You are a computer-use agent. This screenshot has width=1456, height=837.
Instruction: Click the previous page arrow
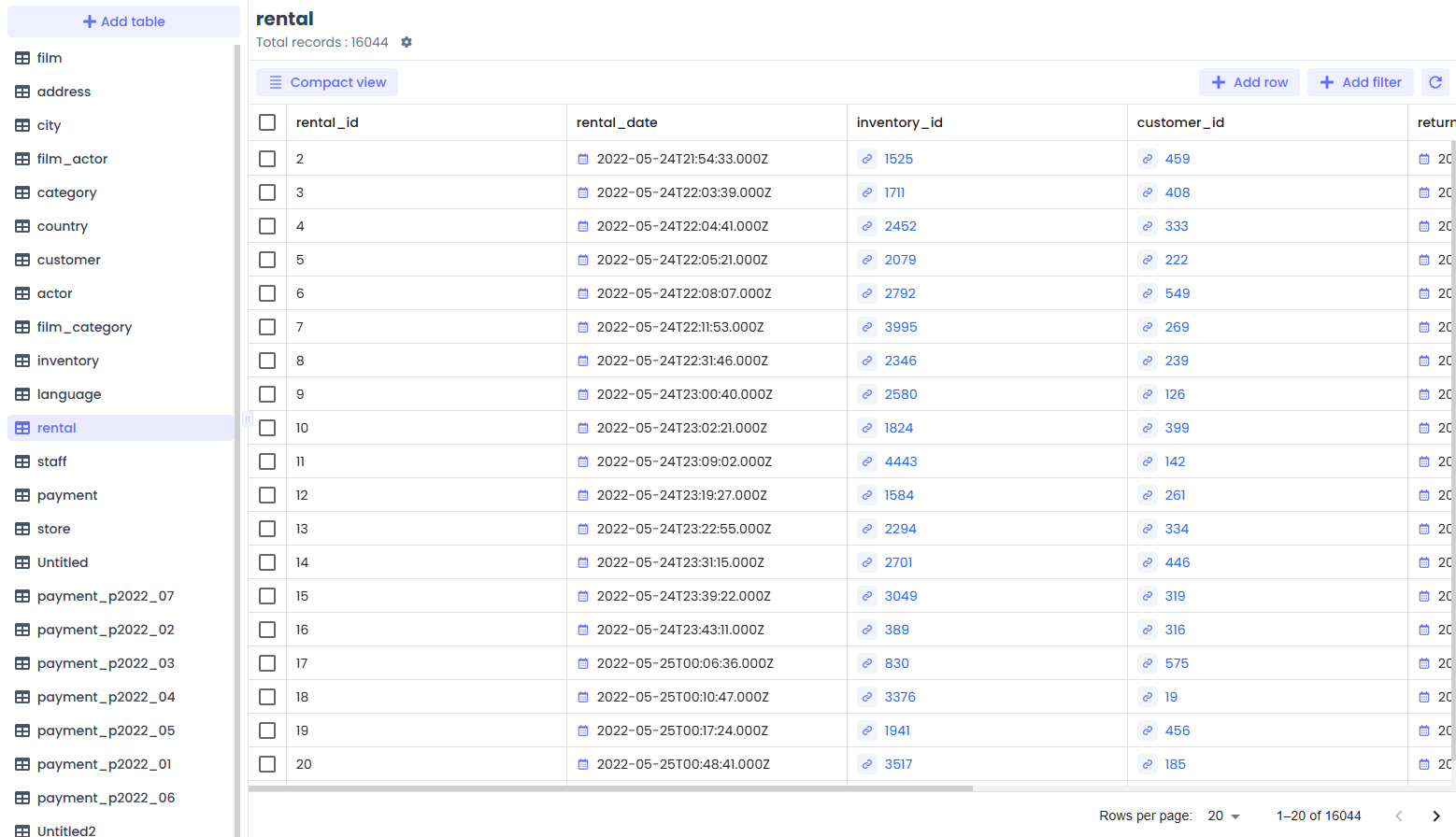1399,816
